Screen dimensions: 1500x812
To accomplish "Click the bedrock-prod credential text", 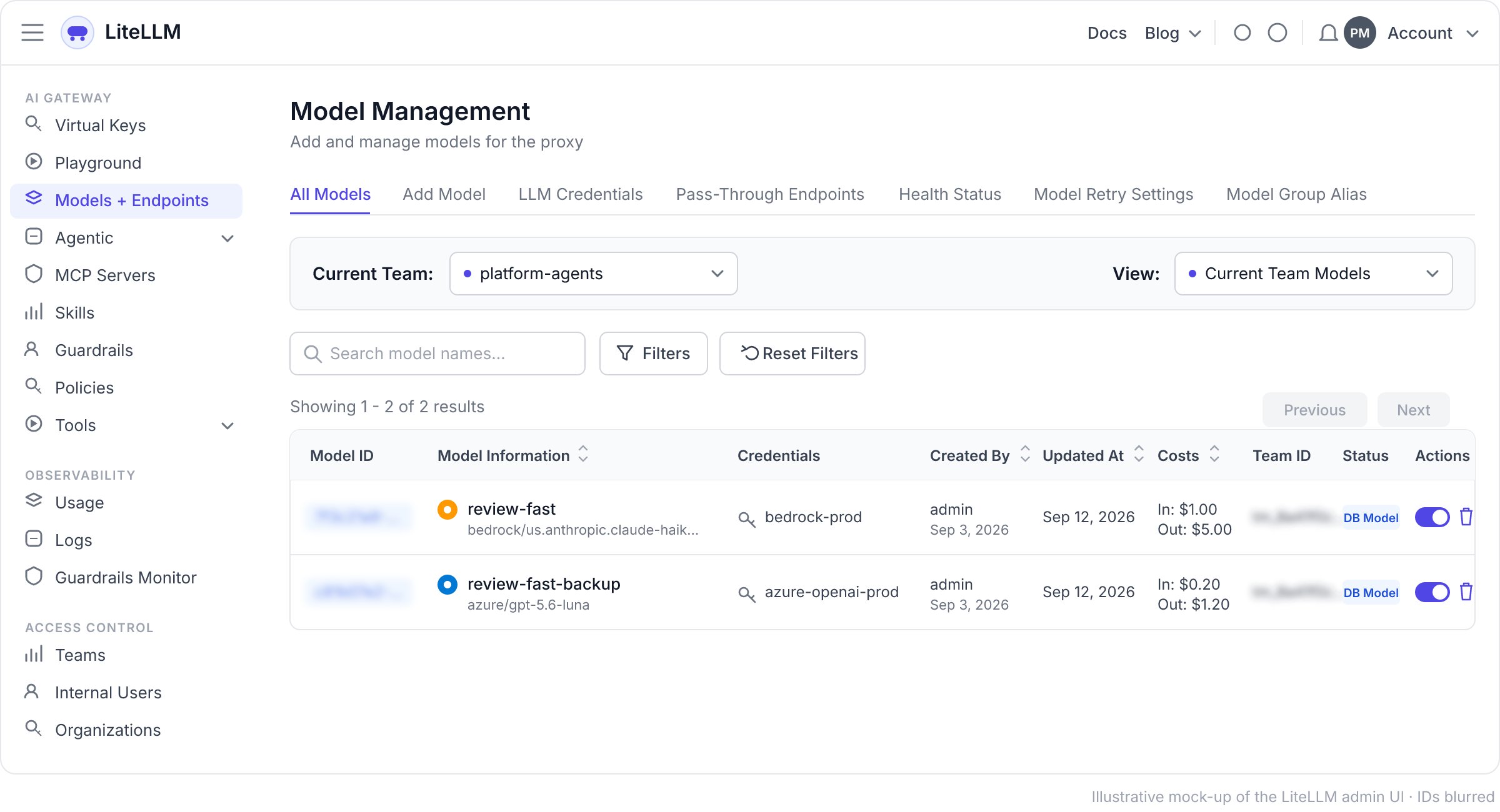I will [x=813, y=517].
